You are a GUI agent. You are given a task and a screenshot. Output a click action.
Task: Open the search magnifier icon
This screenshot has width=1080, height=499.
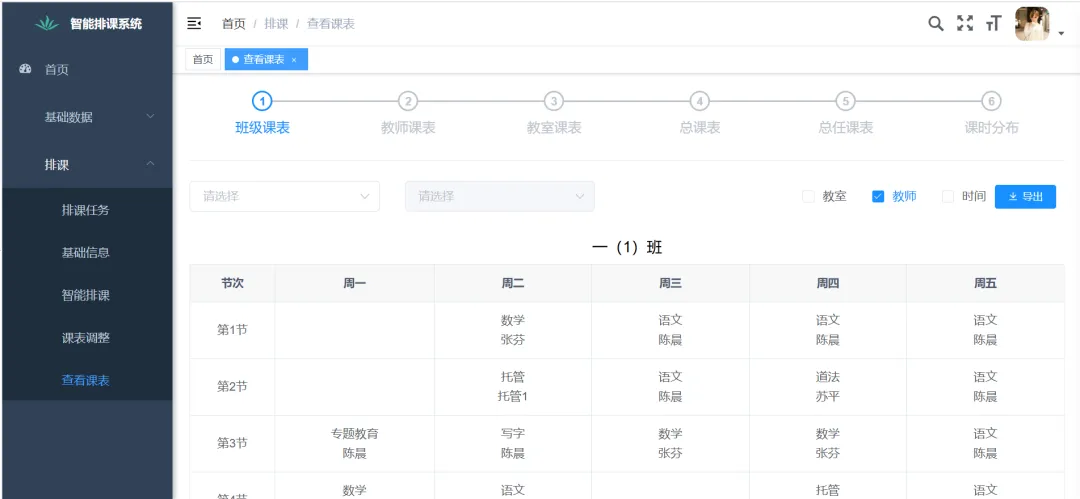pos(936,23)
